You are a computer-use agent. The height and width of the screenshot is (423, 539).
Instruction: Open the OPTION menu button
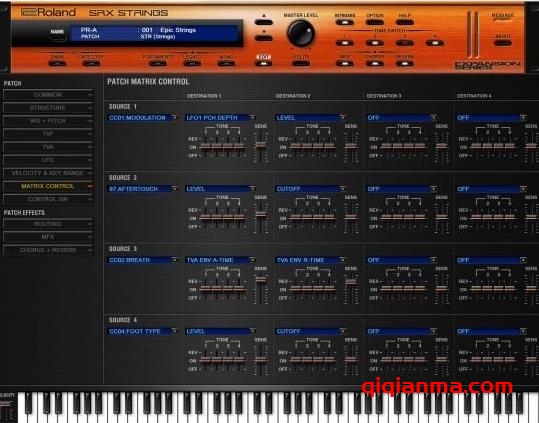click(374, 22)
